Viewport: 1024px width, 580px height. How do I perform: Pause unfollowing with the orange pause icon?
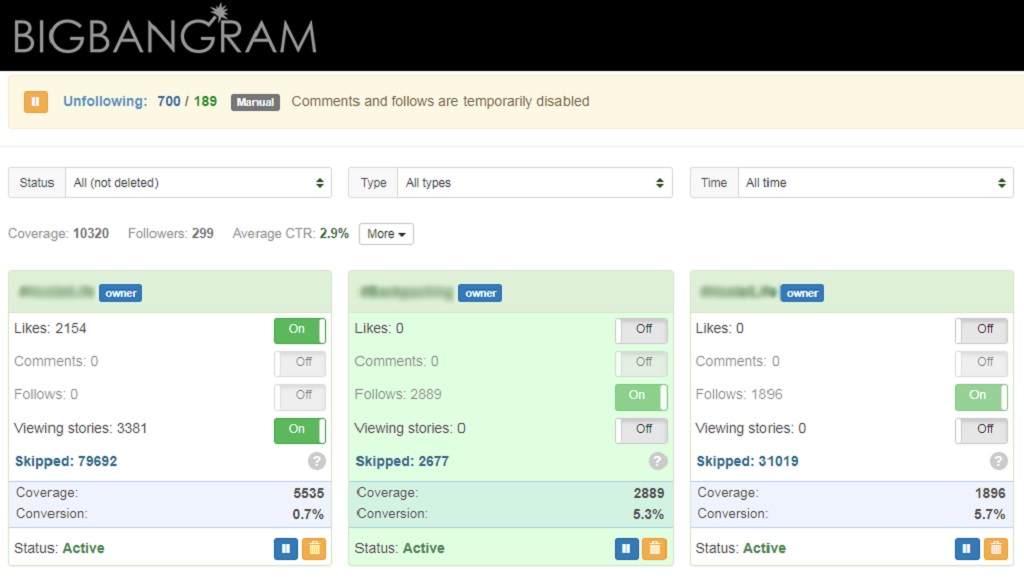[36, 101]
